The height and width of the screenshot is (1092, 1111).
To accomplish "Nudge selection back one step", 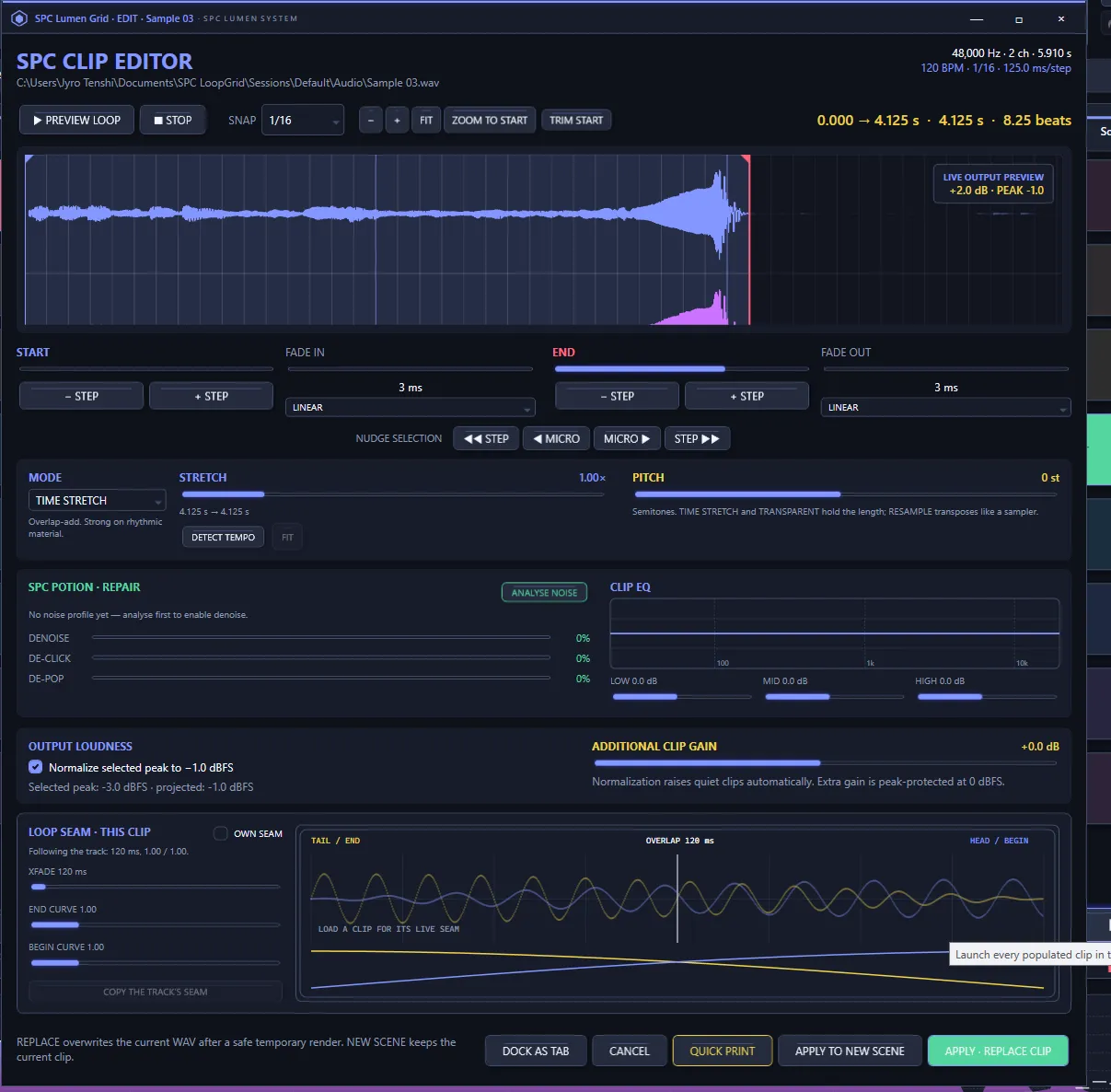I will pos(486,438).
